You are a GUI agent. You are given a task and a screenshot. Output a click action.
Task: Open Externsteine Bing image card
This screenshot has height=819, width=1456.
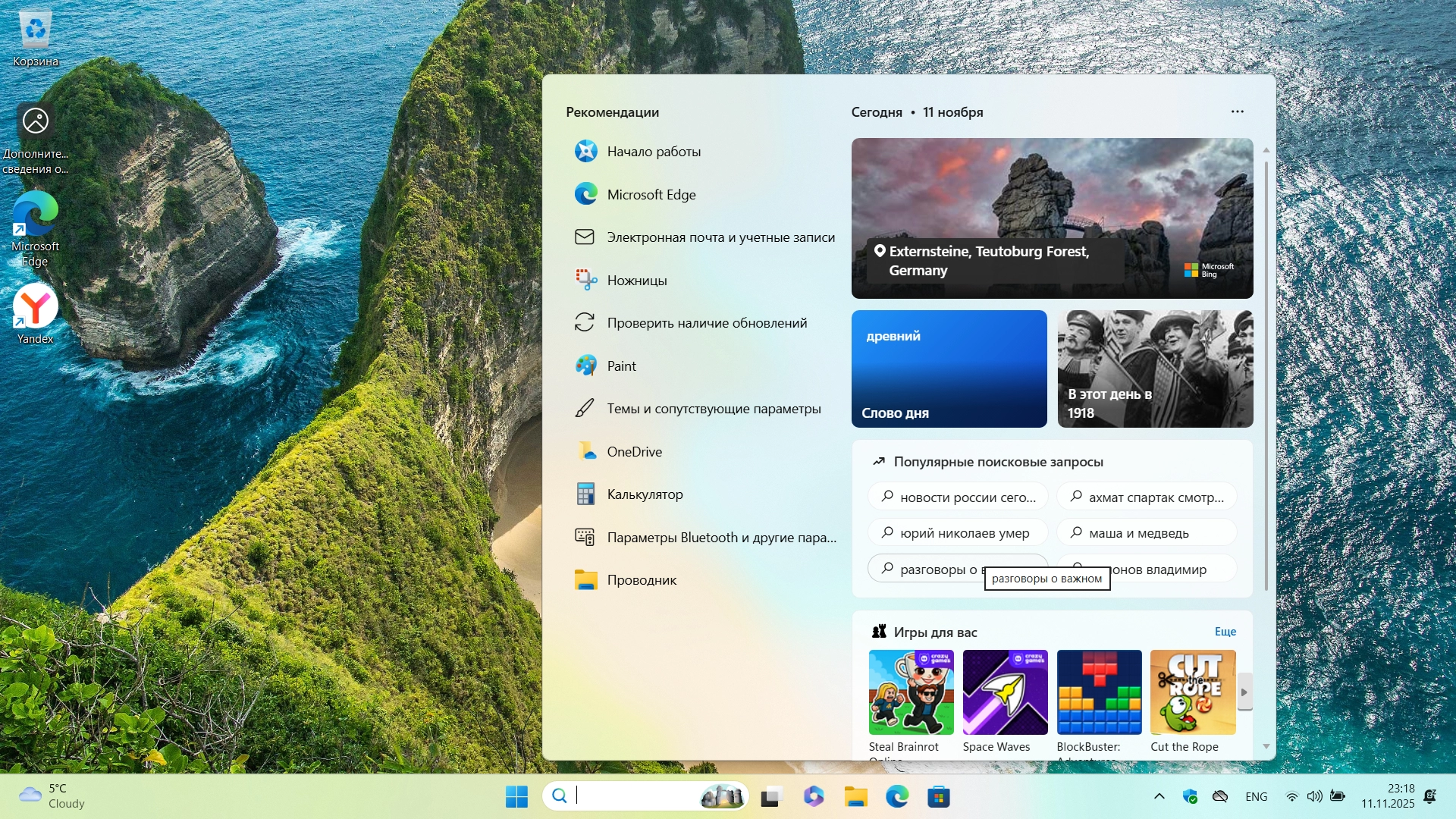(1051, 218)
